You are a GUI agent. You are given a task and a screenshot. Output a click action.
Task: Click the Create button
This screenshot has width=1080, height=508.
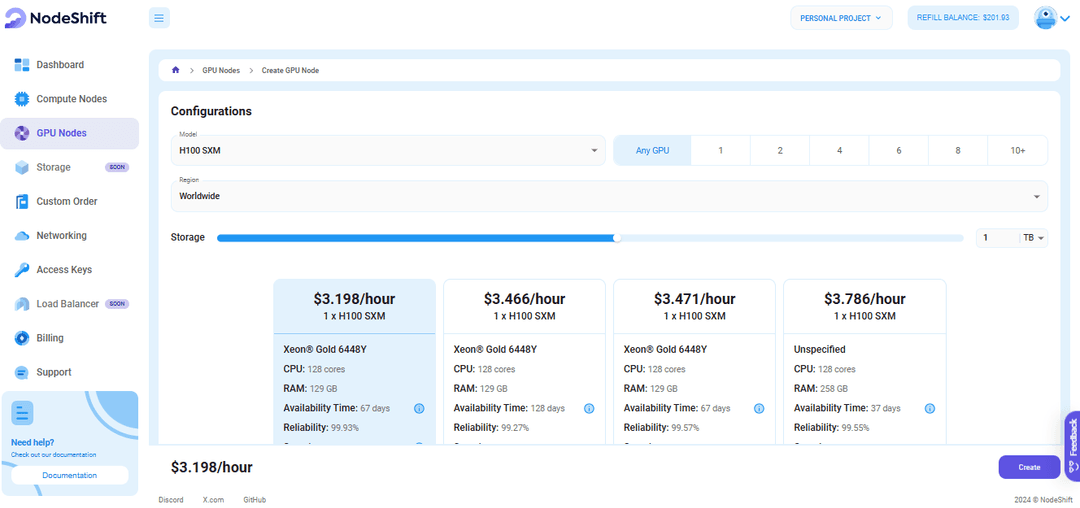1029,467
